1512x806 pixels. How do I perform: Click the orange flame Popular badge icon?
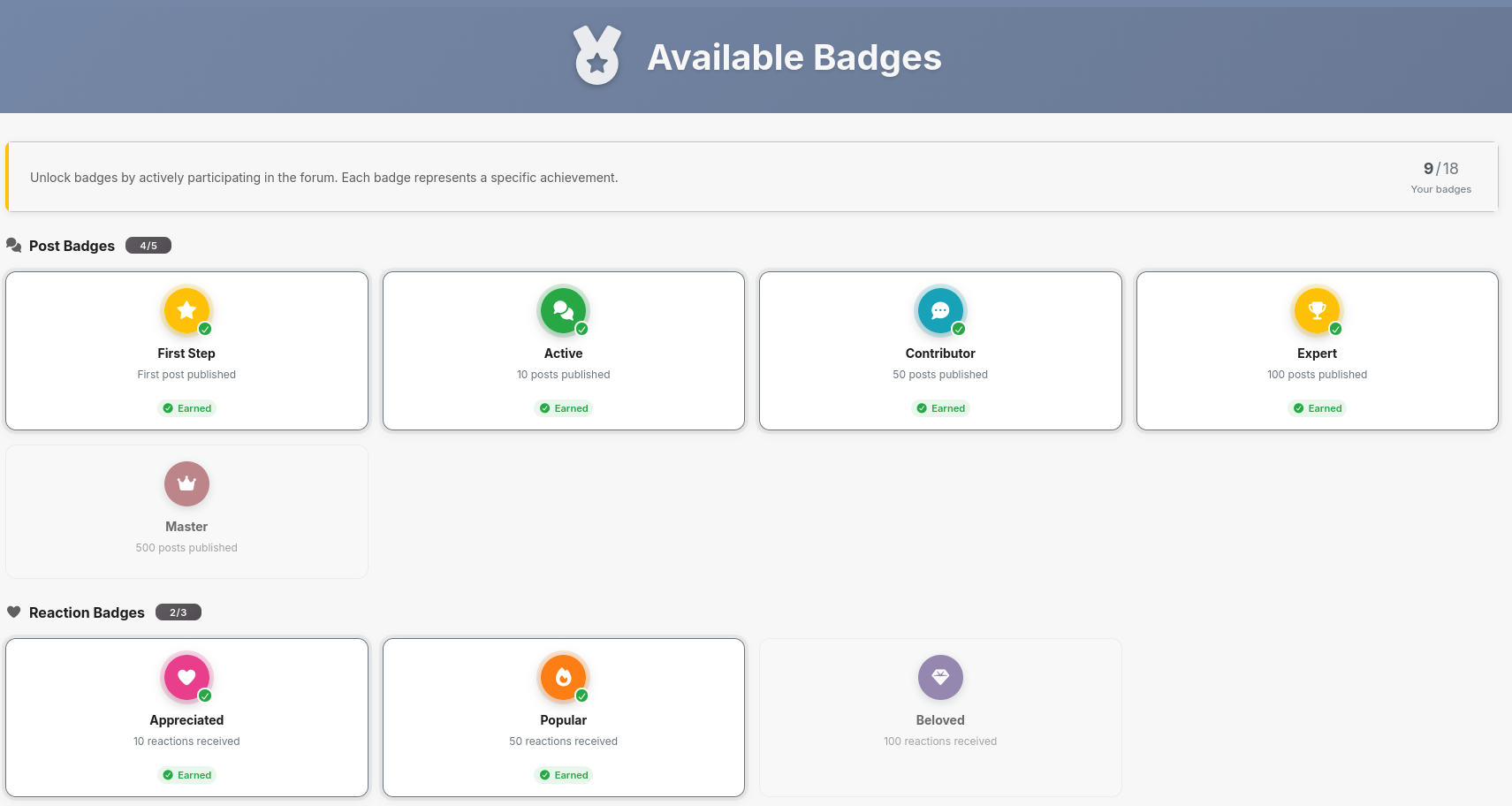point(563,677)
